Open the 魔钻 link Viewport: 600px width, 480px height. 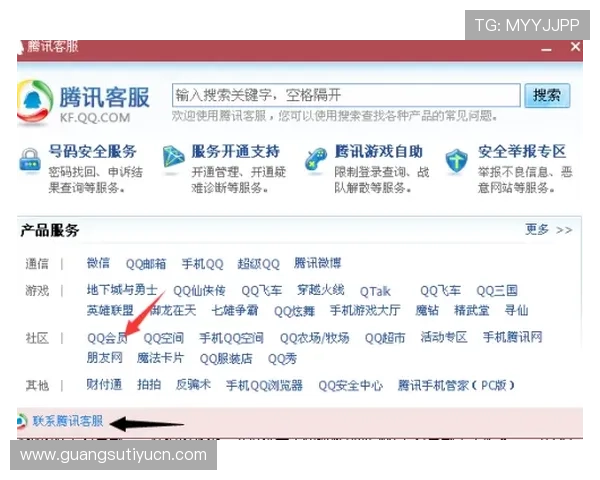427,310
